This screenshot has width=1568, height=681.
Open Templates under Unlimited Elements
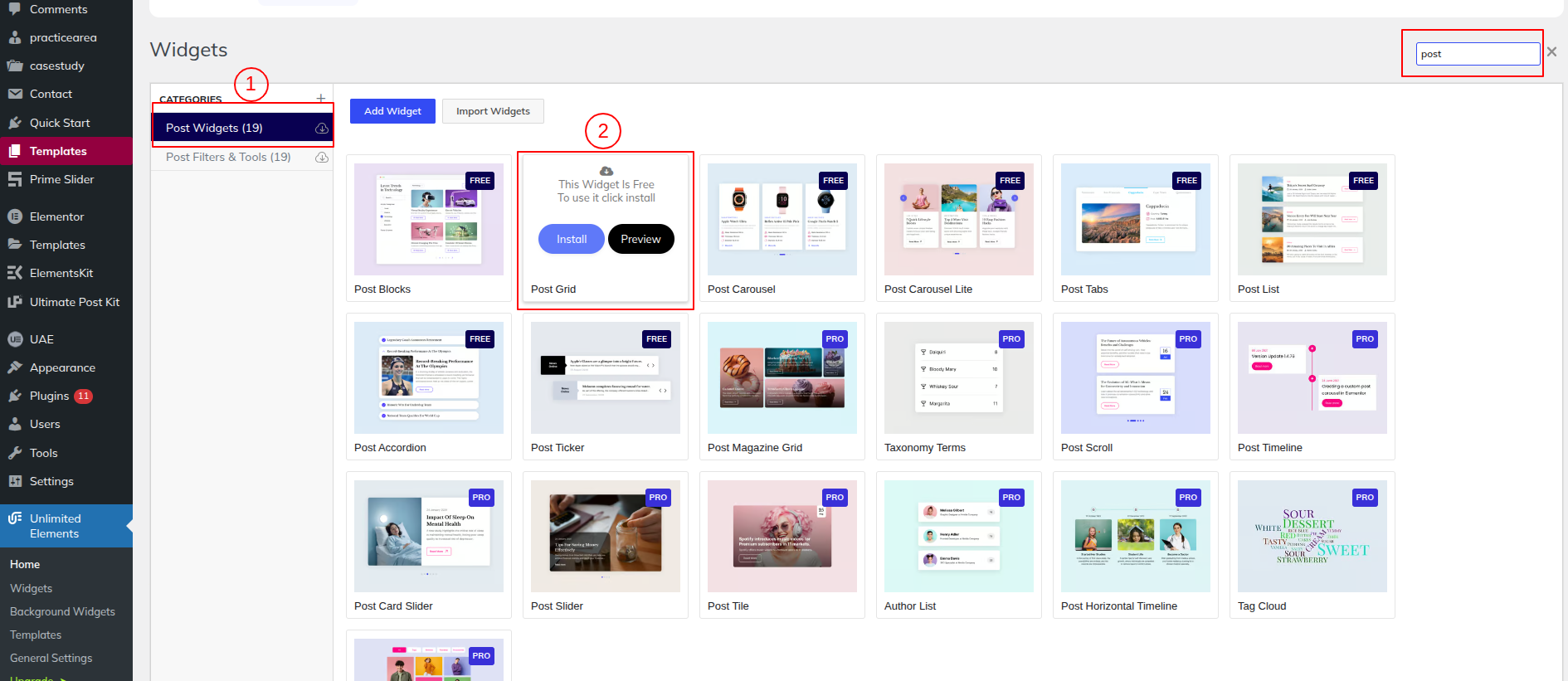36,635
